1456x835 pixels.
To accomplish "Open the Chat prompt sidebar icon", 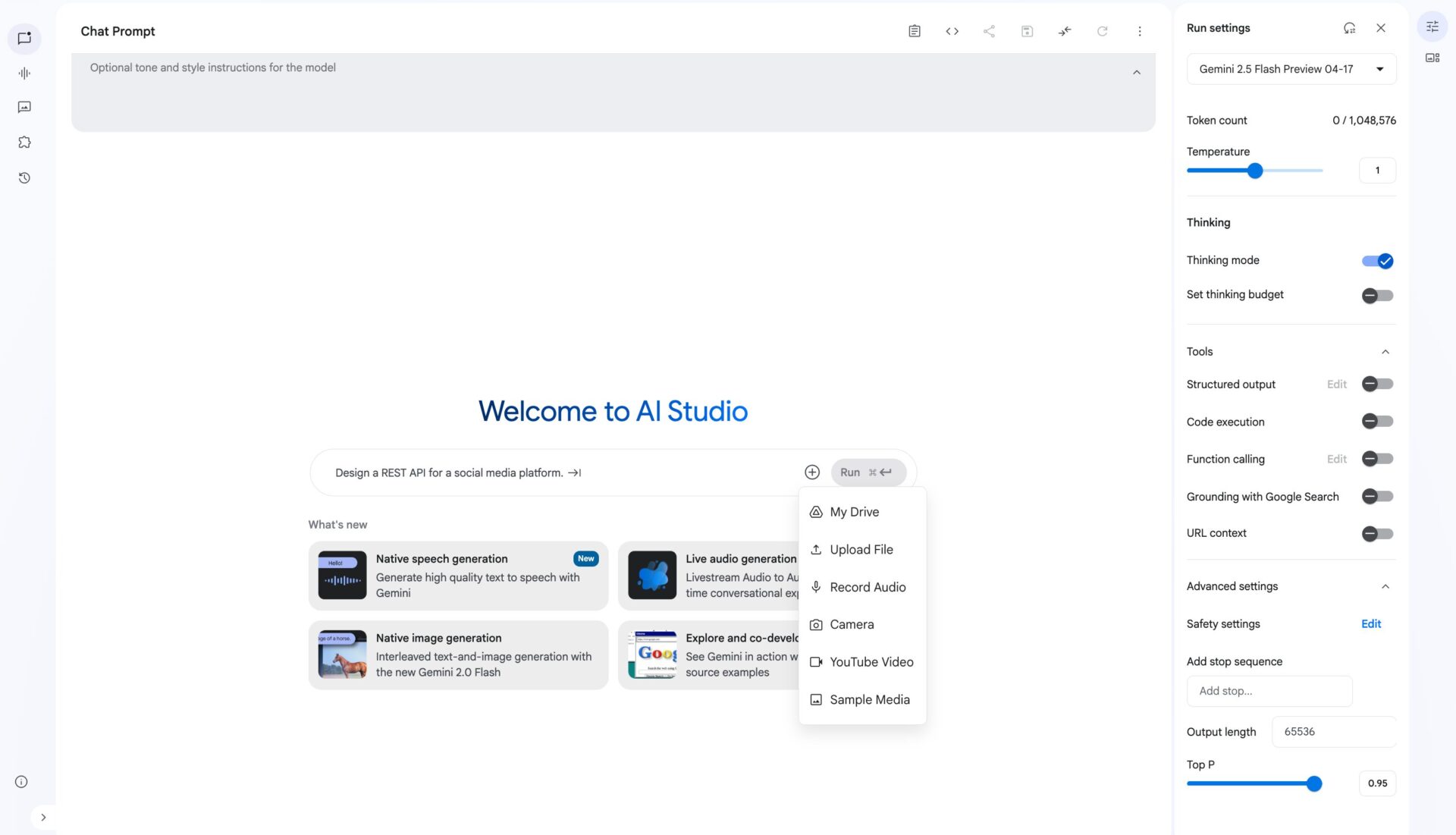I will click(24, 38).
